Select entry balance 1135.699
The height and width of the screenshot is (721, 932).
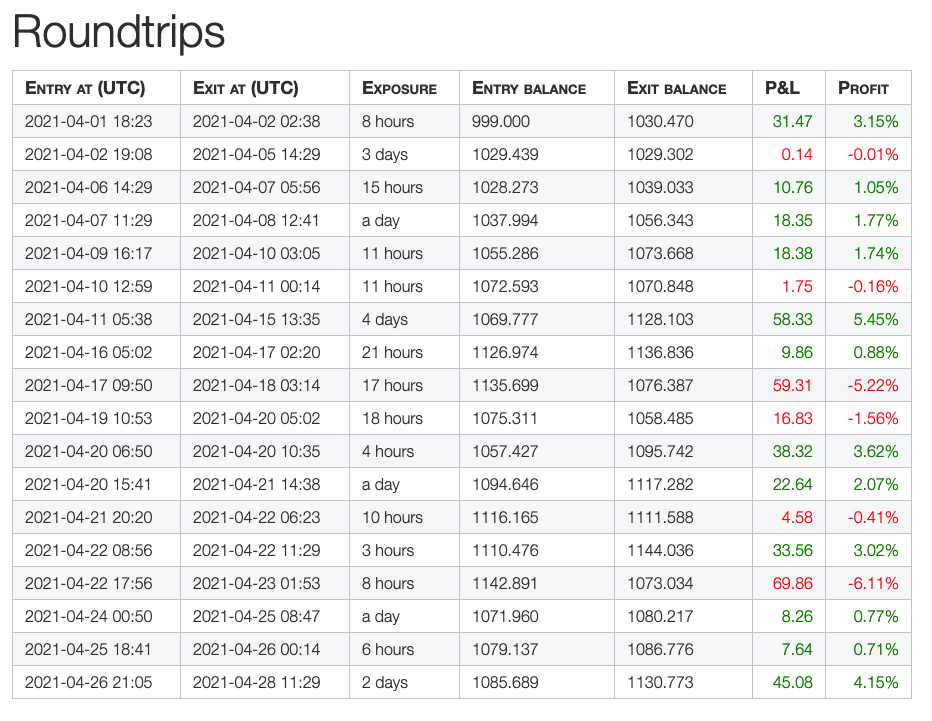505,386
